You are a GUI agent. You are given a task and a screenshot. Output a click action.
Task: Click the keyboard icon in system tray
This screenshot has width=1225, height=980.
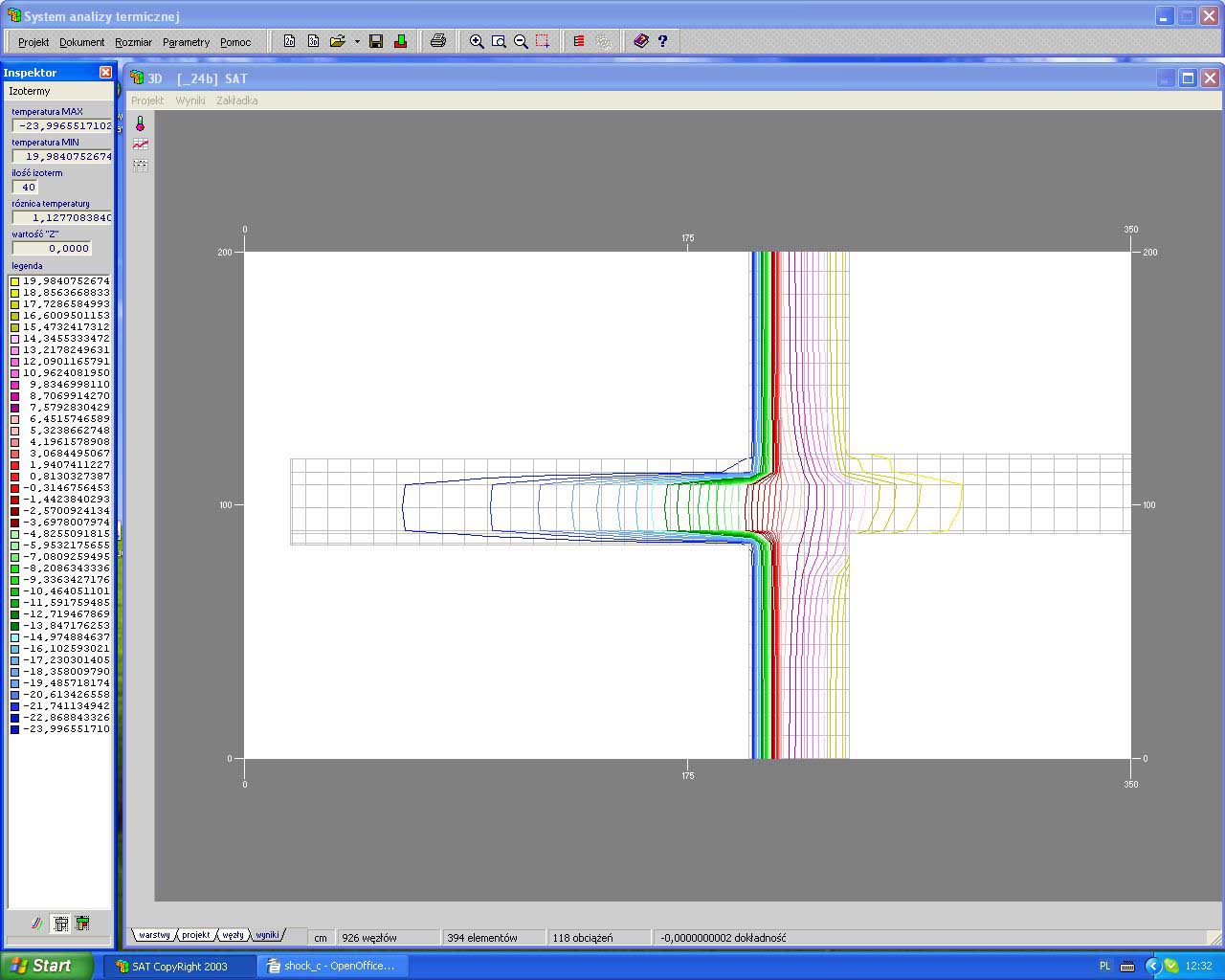click(x=1127, y=966)
